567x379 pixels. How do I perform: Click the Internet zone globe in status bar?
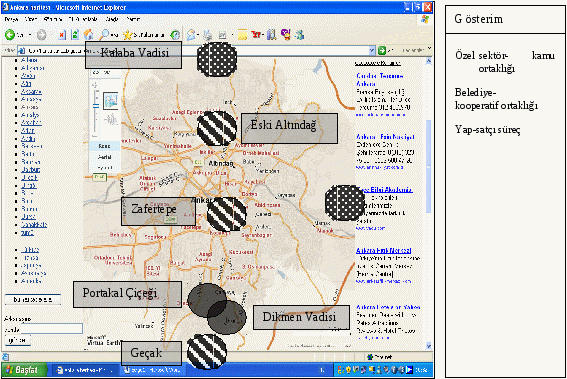point(370,357)
